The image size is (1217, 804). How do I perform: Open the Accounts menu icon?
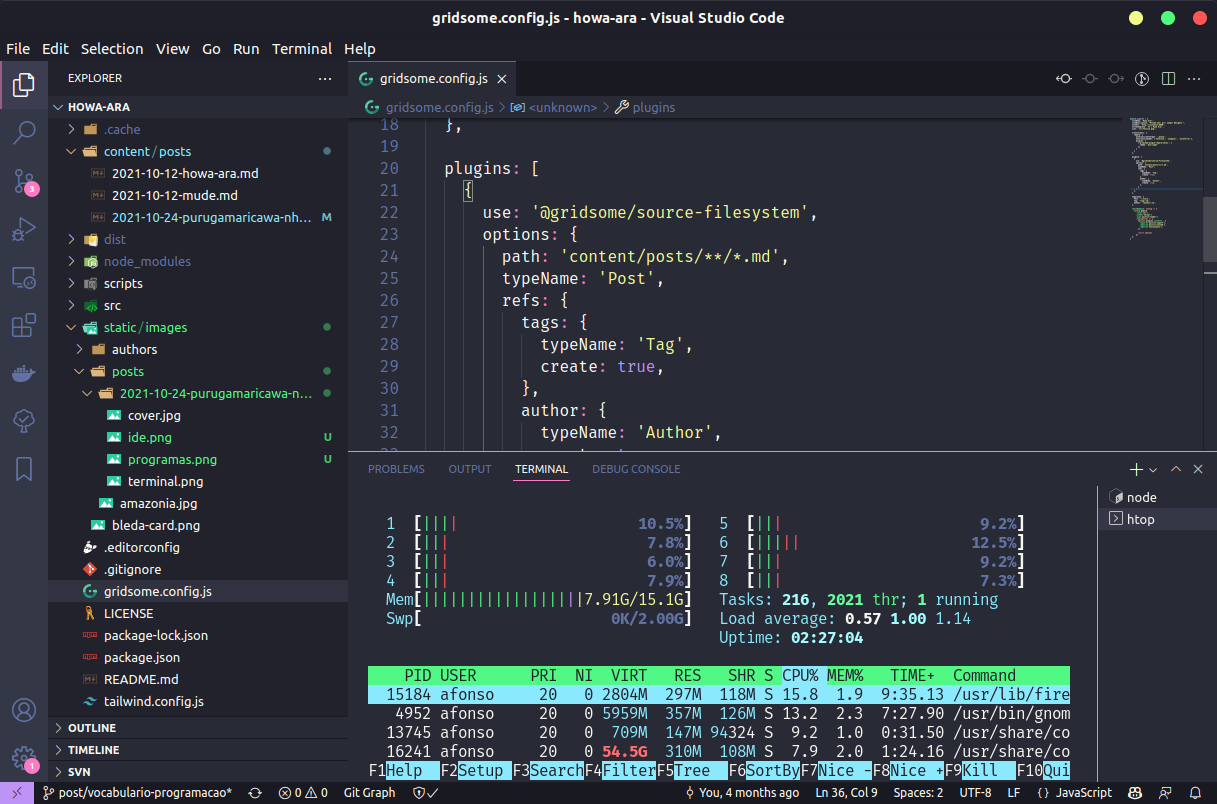24,711
